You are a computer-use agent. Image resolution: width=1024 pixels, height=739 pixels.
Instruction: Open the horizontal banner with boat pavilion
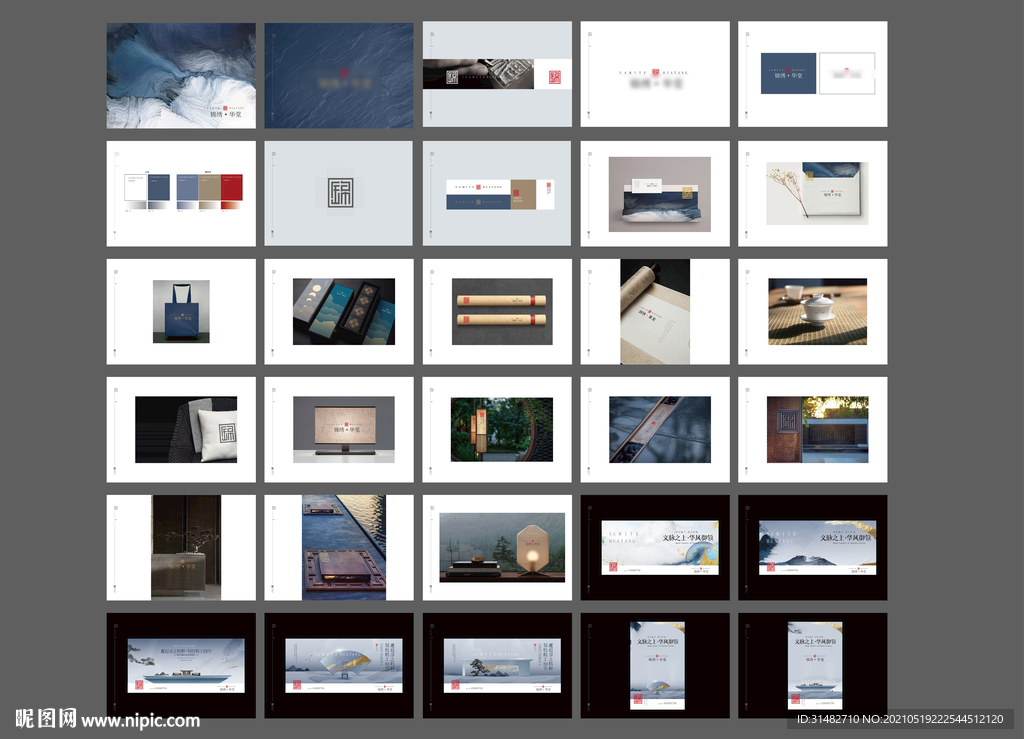pyautogui.click(x=186, y=666)
